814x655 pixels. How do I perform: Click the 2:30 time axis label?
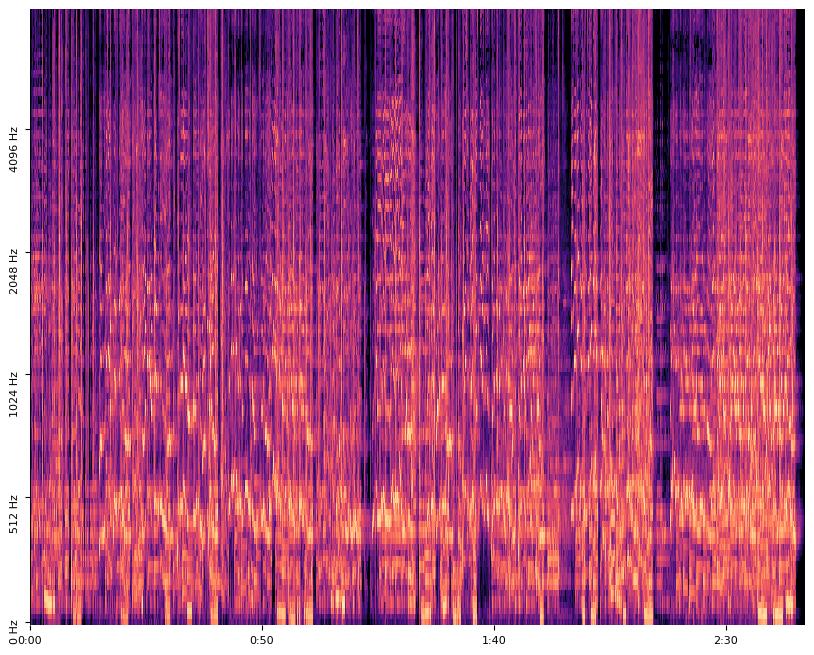[x=726, y=640]
